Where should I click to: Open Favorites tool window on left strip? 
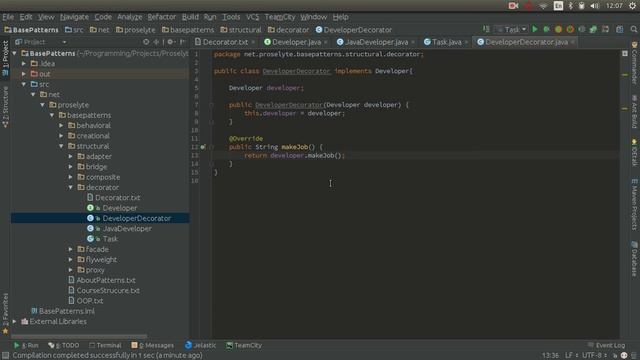(5, 313)
